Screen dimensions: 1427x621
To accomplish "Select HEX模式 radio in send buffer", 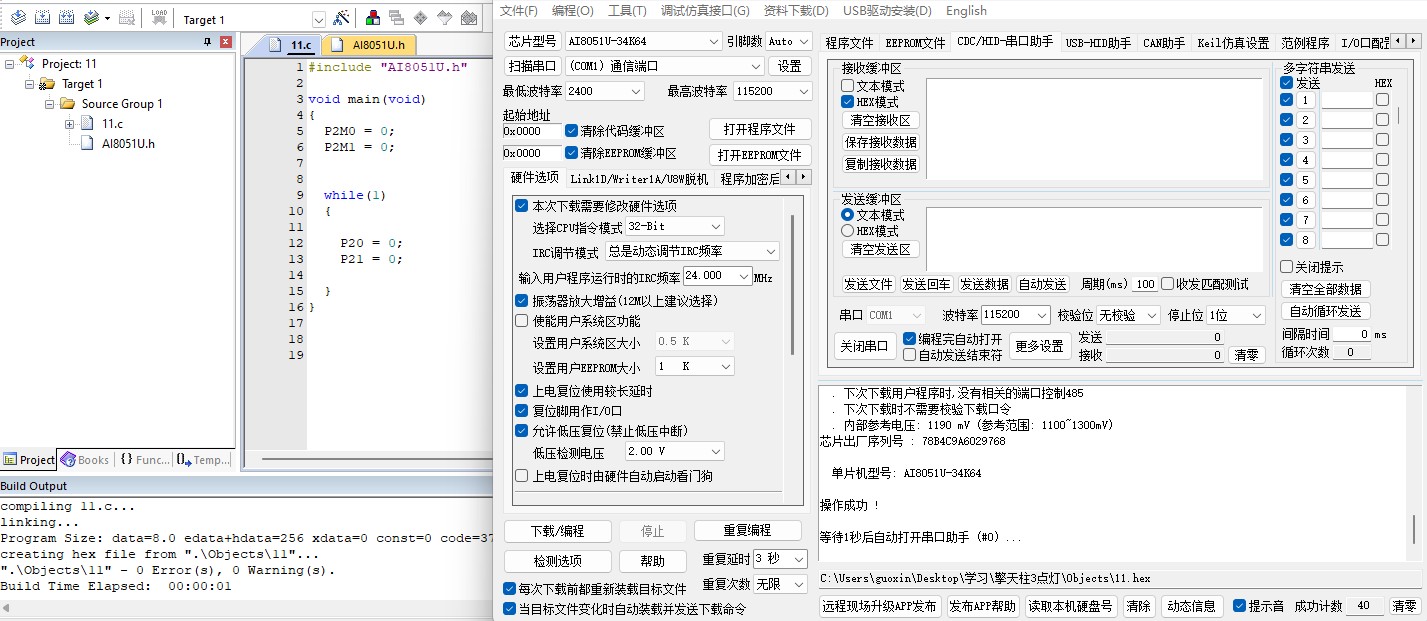I will 847,231.
